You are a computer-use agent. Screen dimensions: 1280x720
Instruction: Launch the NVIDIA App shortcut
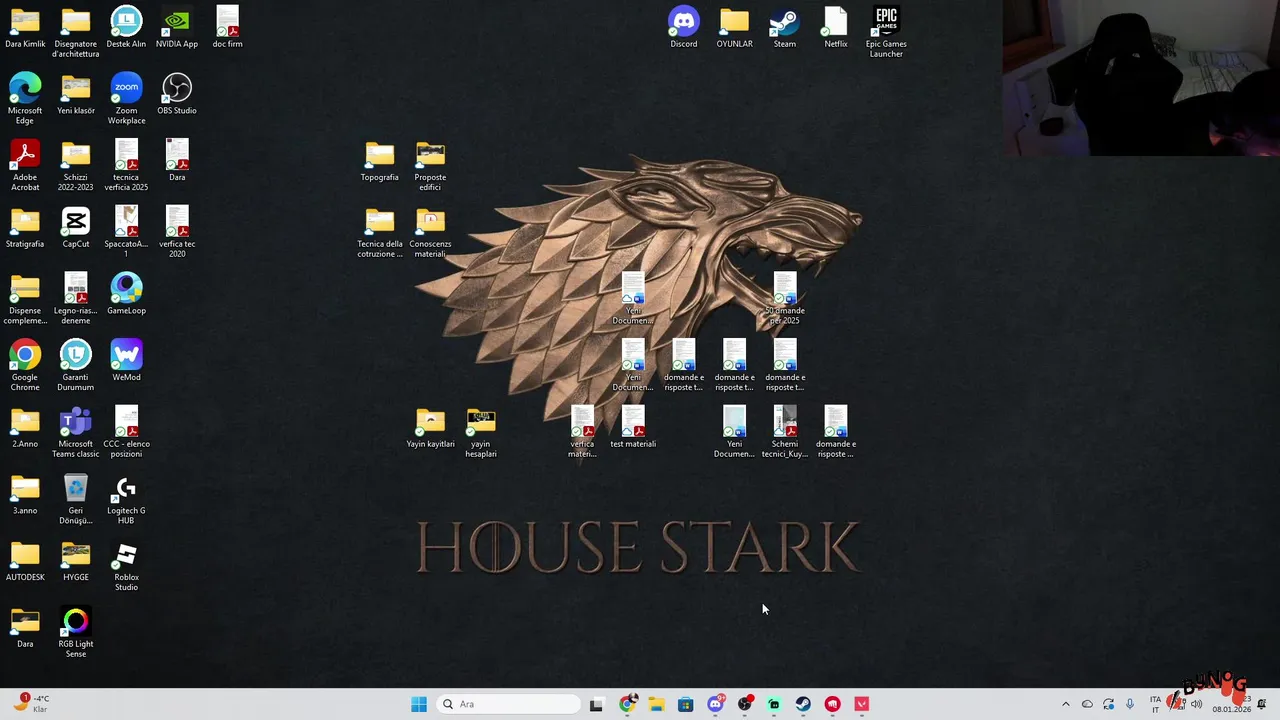coord(177,27)
